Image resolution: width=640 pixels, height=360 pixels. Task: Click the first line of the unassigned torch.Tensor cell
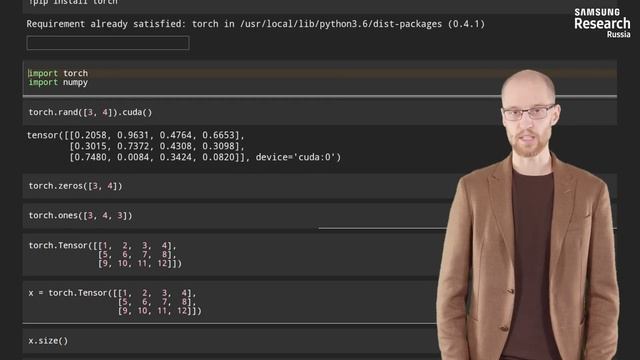[102, 246]
